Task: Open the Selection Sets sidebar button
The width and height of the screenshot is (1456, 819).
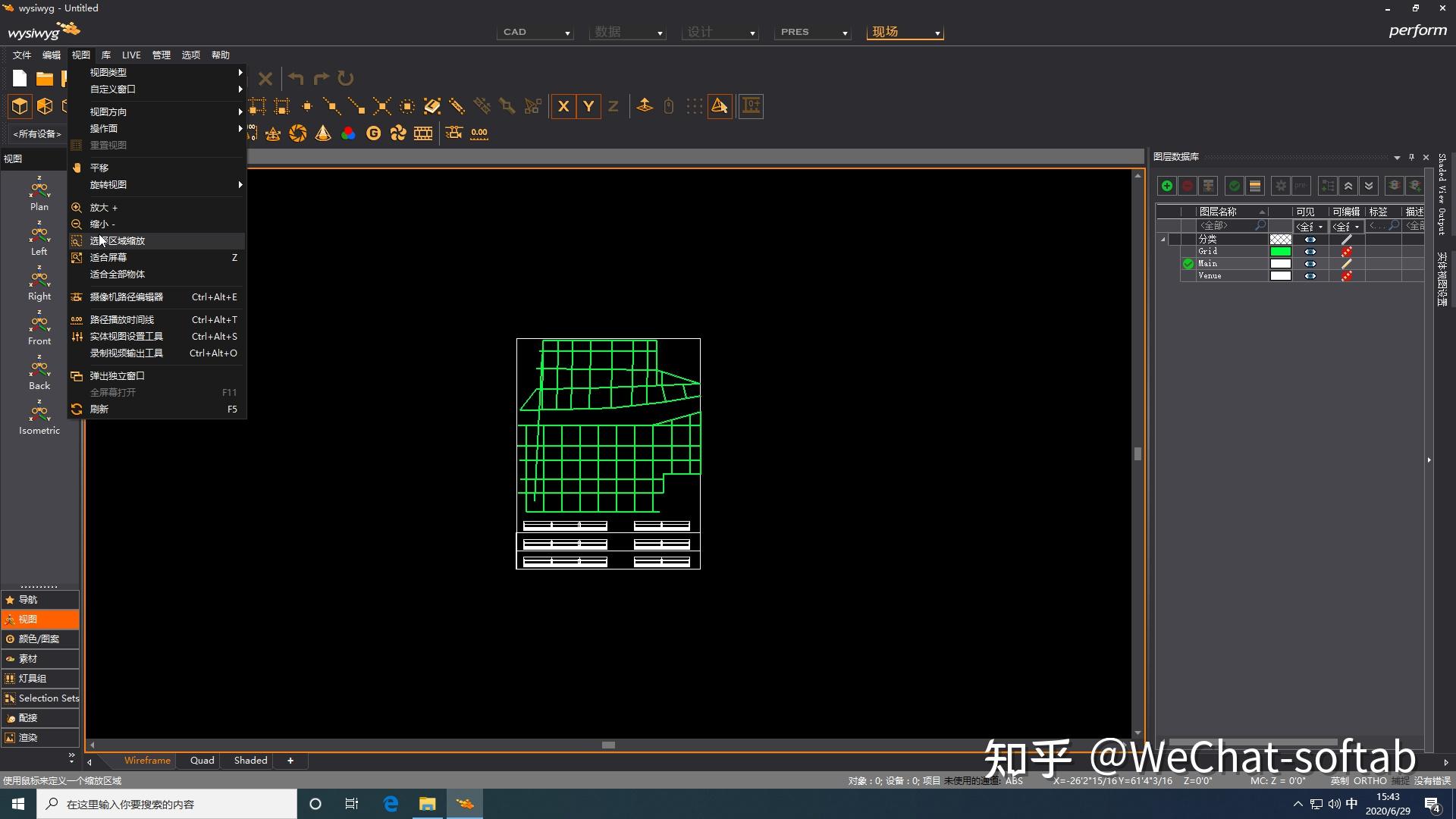Action: coord(41,698)
